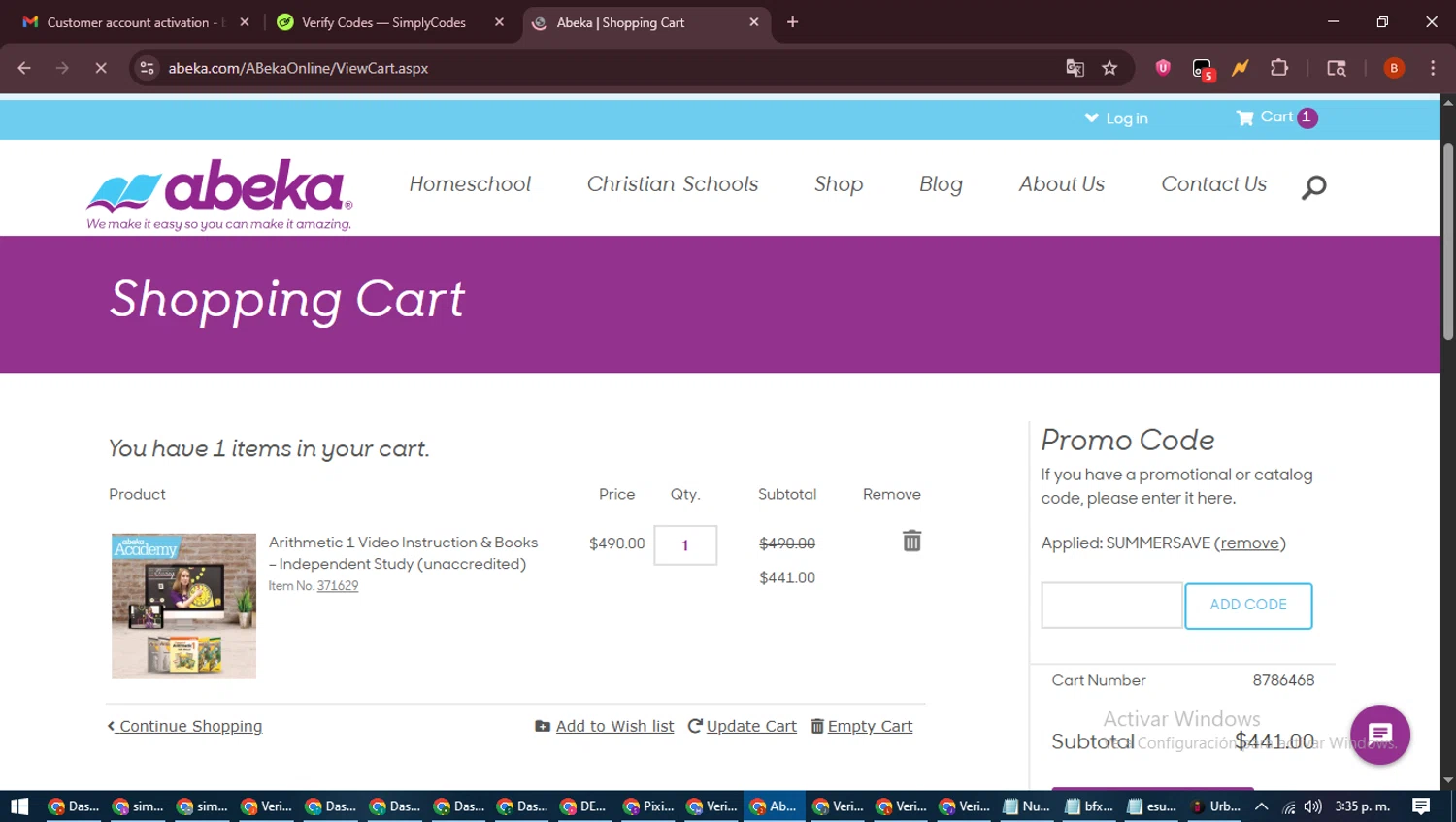Click the ADD CODE button
This screenshot has width=1456, height=822.
(1248, 606)
